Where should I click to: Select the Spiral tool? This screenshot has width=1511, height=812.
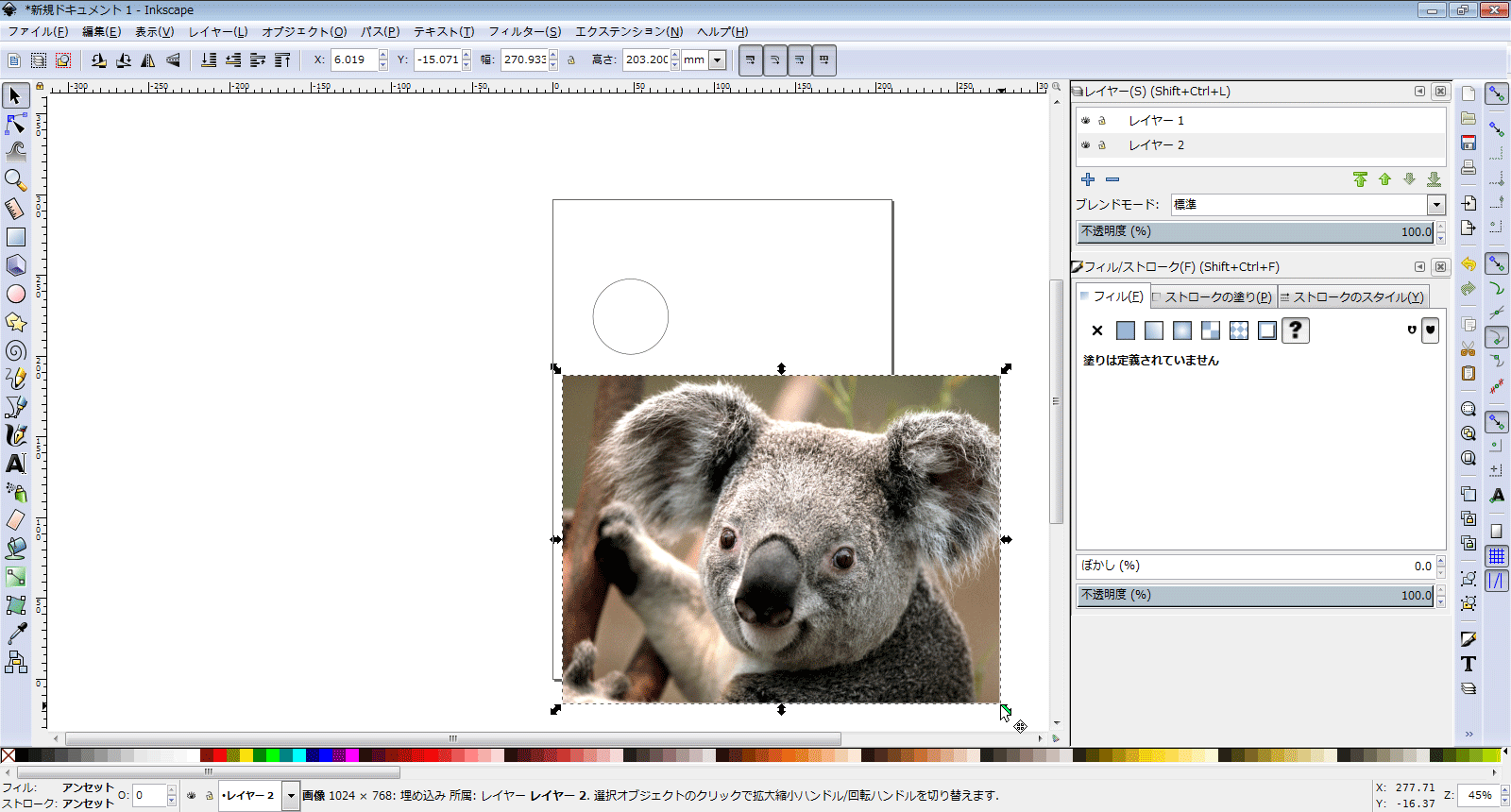tap(16, 350)
